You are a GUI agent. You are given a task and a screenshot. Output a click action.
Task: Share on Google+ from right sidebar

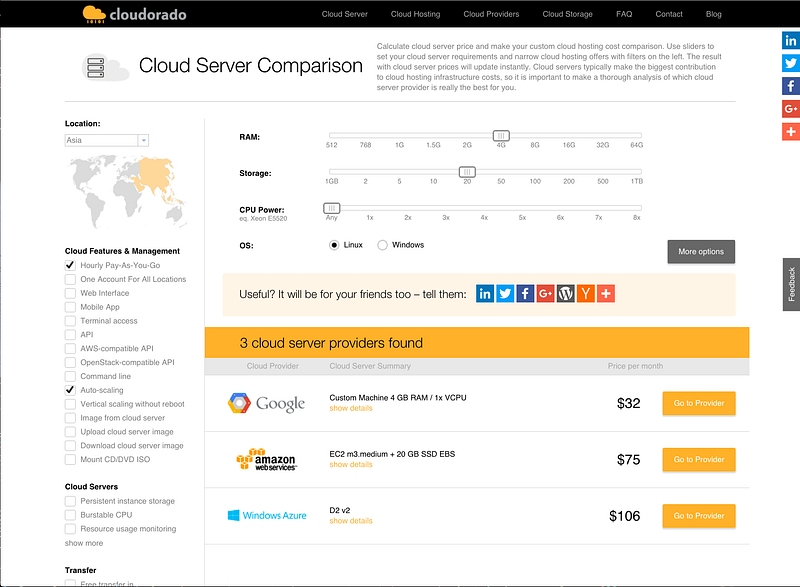790,109
